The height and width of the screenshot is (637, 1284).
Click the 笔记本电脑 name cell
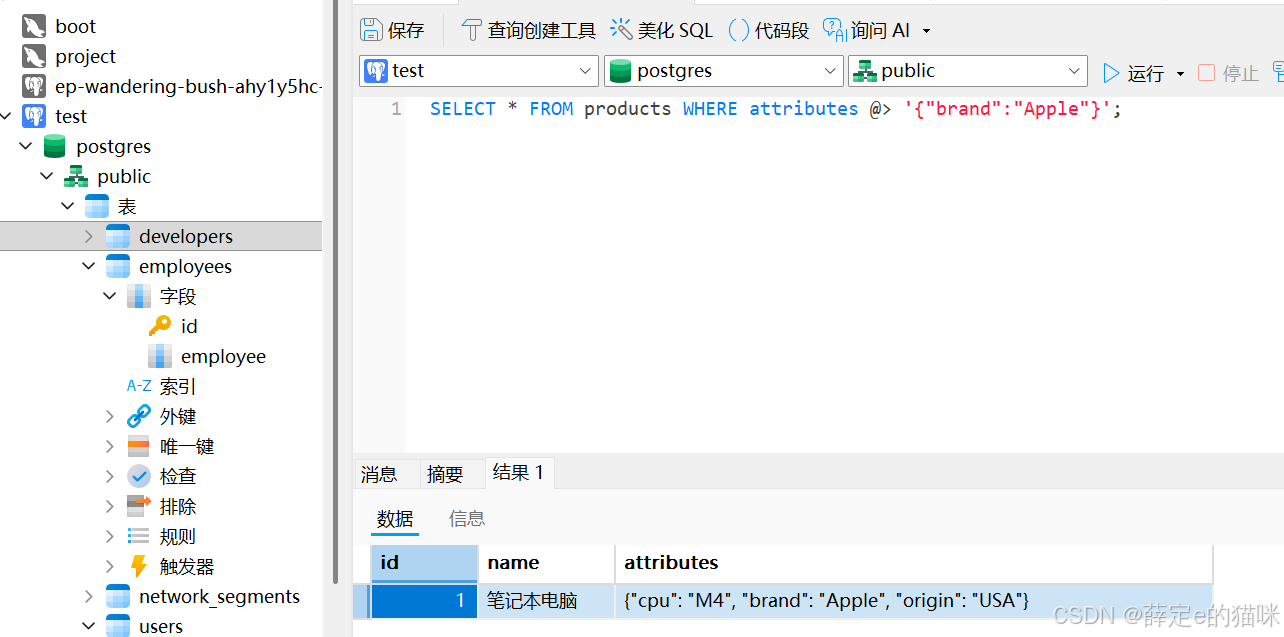(x=546, y=601)
